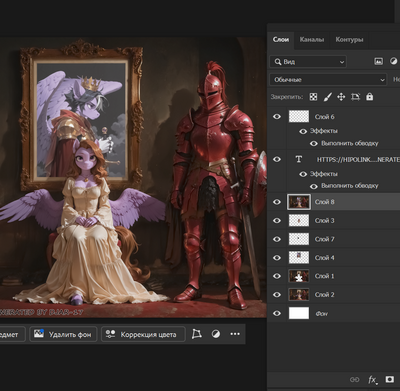Select Слой 4 thumbnail
The width and height of the screenshot is (400, 391).
(x=299, y=258)
